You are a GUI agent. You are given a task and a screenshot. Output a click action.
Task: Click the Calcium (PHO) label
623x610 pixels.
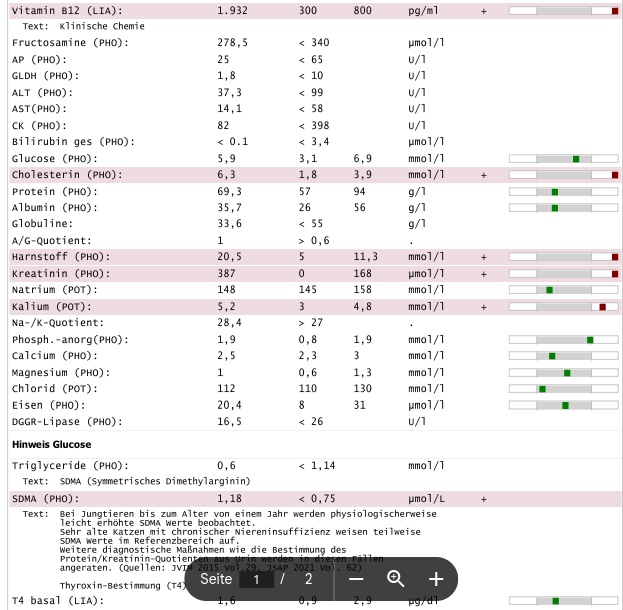click(x=54, y=356)
